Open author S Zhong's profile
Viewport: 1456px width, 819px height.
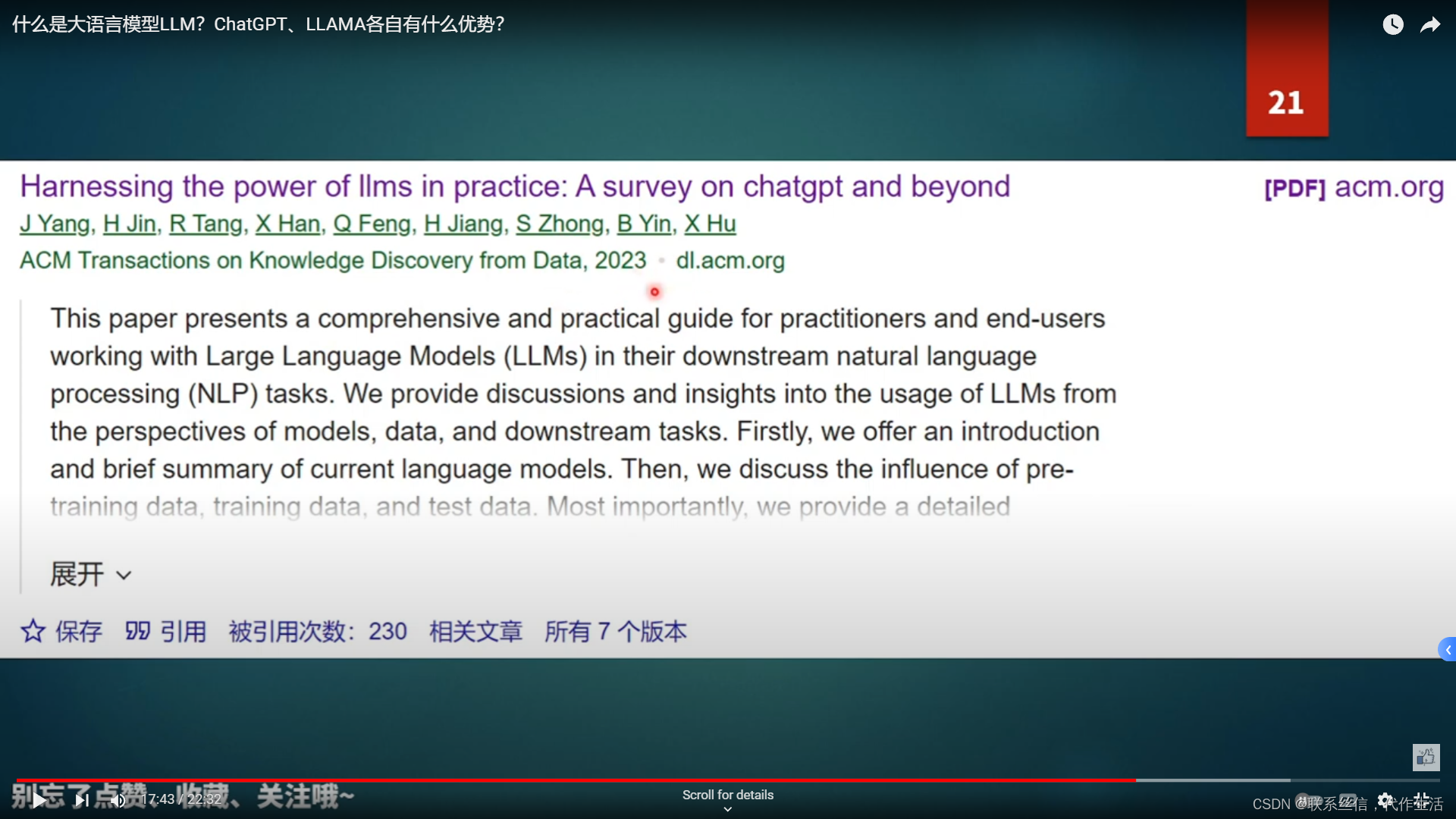[560, 224]
